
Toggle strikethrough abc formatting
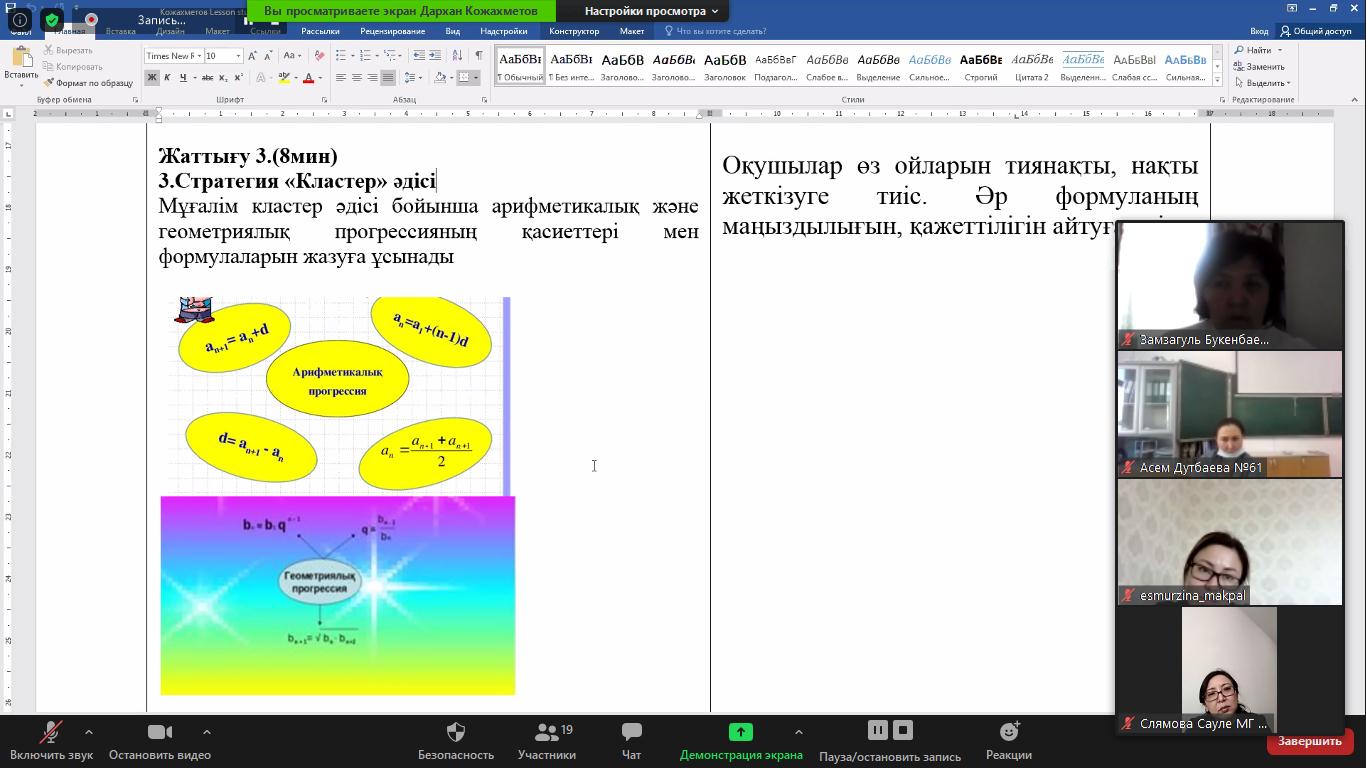pos(207,77)
